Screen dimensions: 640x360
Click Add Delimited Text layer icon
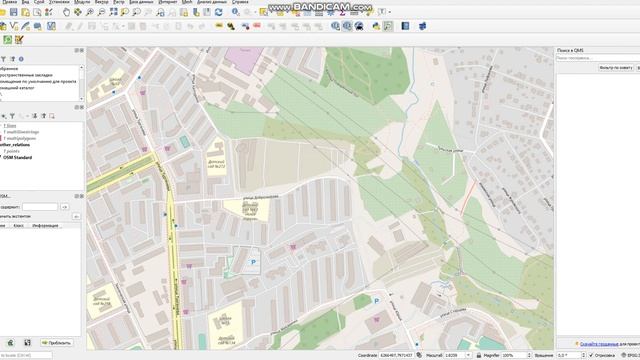pyautogui.click(x=38, y=26)
